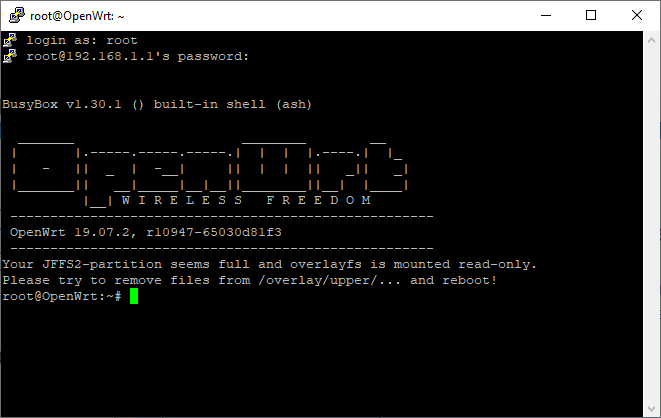Click the PuTTY icon beside 'login as: root'
Viewport: 661px width, 418px height.
point(10,40)
